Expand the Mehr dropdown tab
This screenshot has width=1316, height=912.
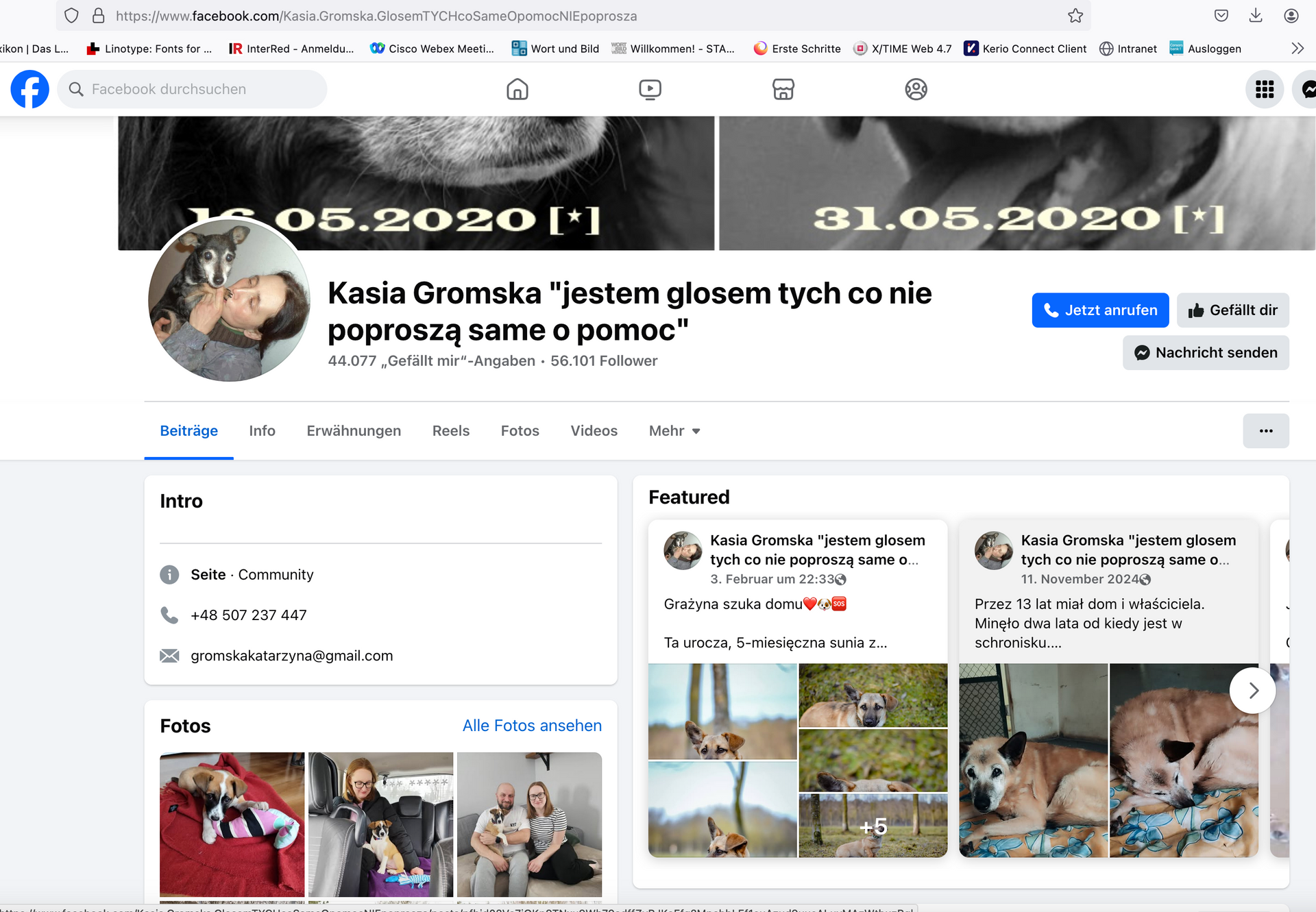(674, 431)
